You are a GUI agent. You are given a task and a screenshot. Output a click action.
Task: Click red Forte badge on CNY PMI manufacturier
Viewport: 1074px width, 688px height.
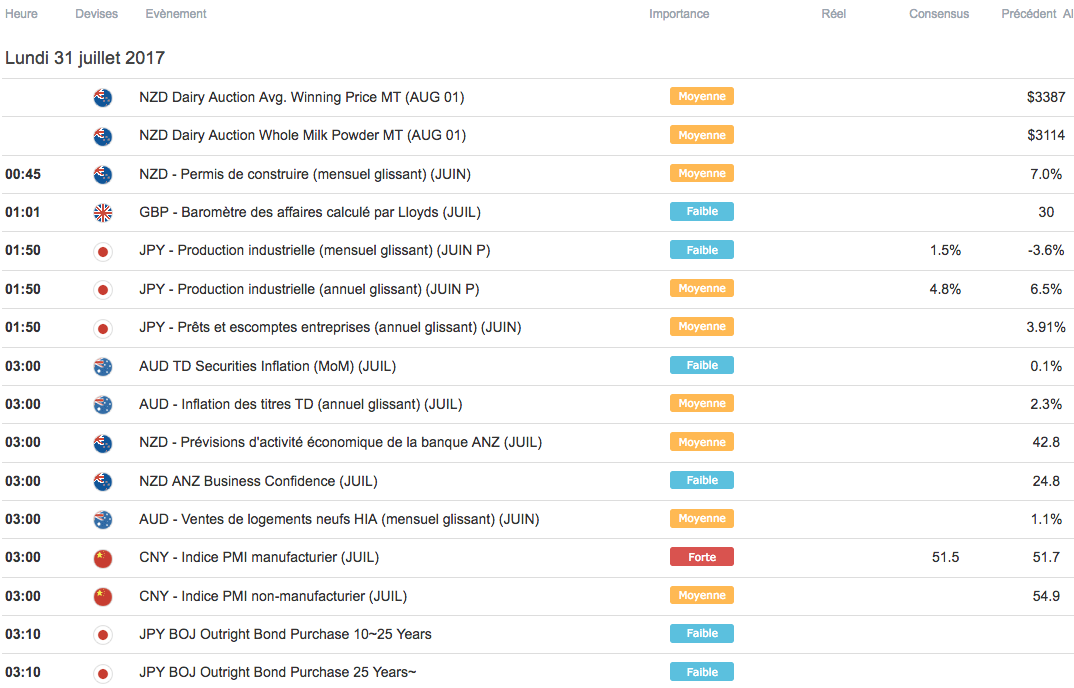[x=702, y=557]
